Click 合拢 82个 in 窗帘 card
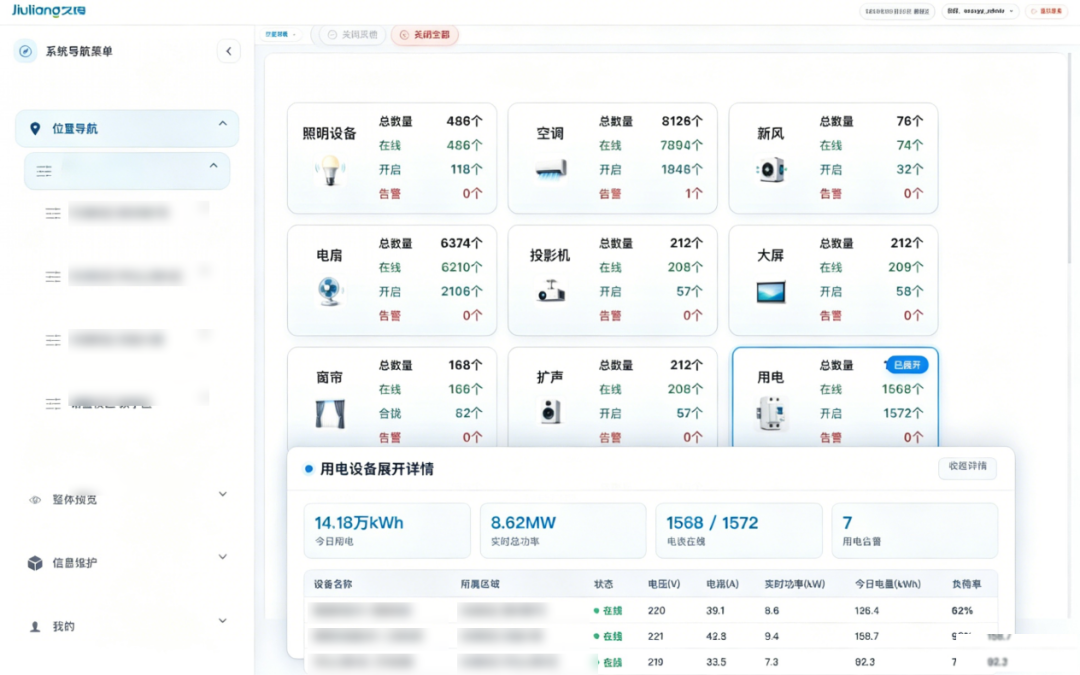The height and width of the screenshot is (675, 1080). (430, 413)
